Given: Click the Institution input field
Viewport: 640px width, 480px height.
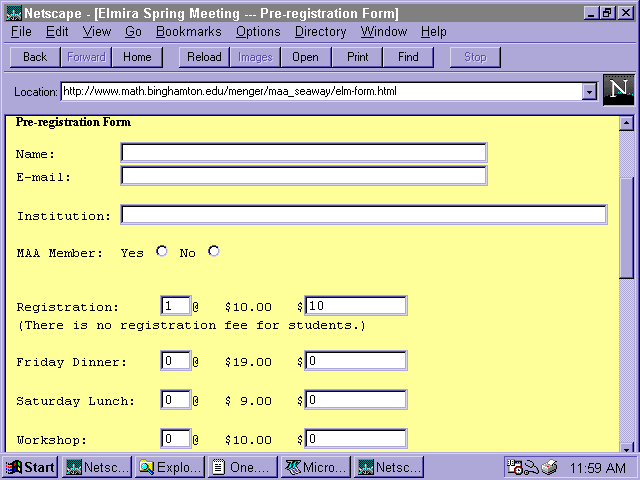Looking at the screenshot, I should tap(364, 215).
